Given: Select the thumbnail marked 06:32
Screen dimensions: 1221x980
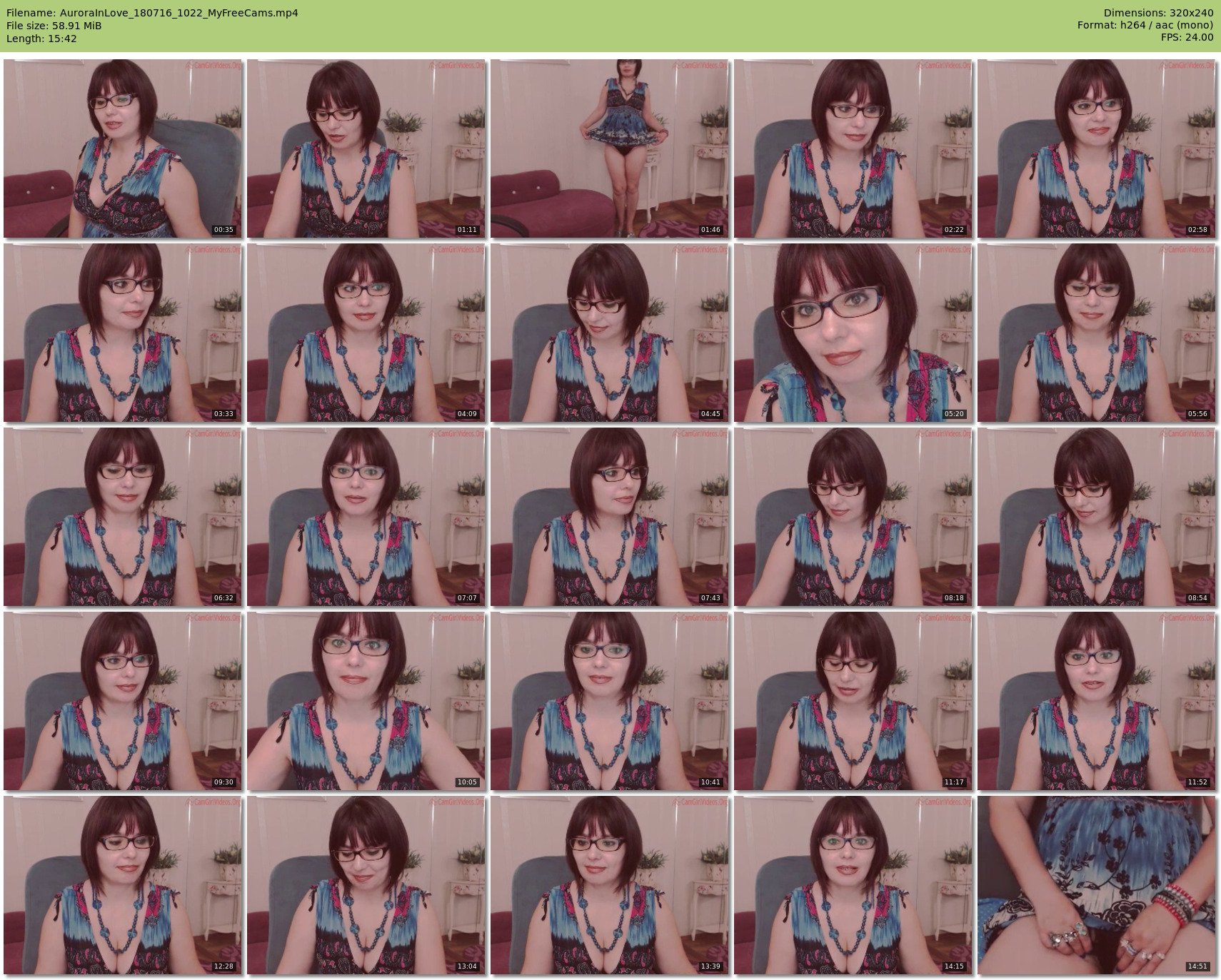Looking at the screenshot, I should [x=123, y=517].
